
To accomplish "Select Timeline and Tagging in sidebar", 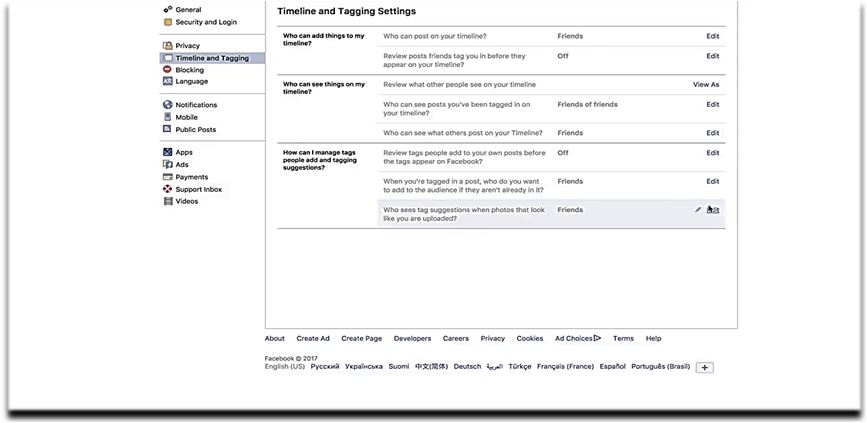I will (212, 58).
